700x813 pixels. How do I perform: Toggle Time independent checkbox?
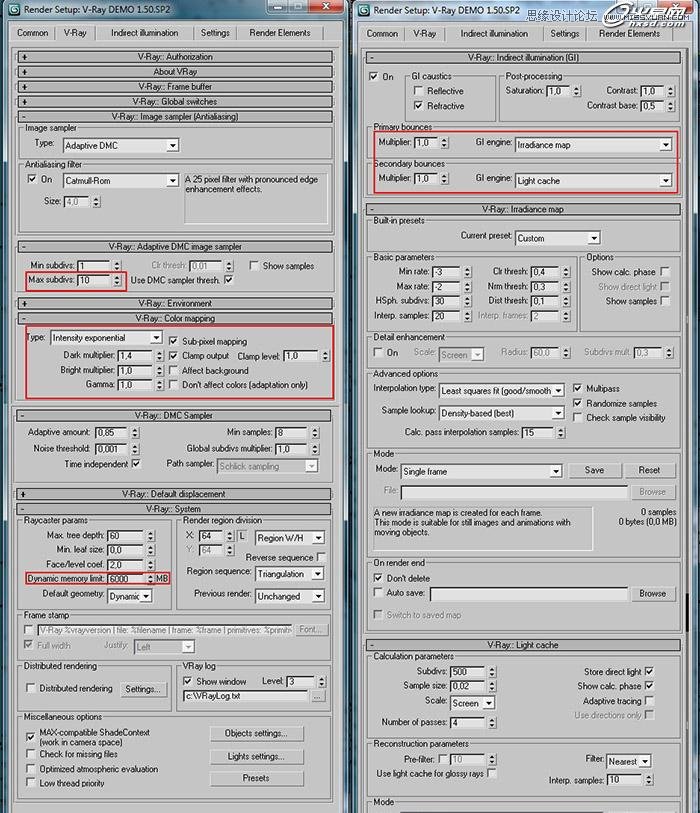pyautogui.click(x=136, y=464)
